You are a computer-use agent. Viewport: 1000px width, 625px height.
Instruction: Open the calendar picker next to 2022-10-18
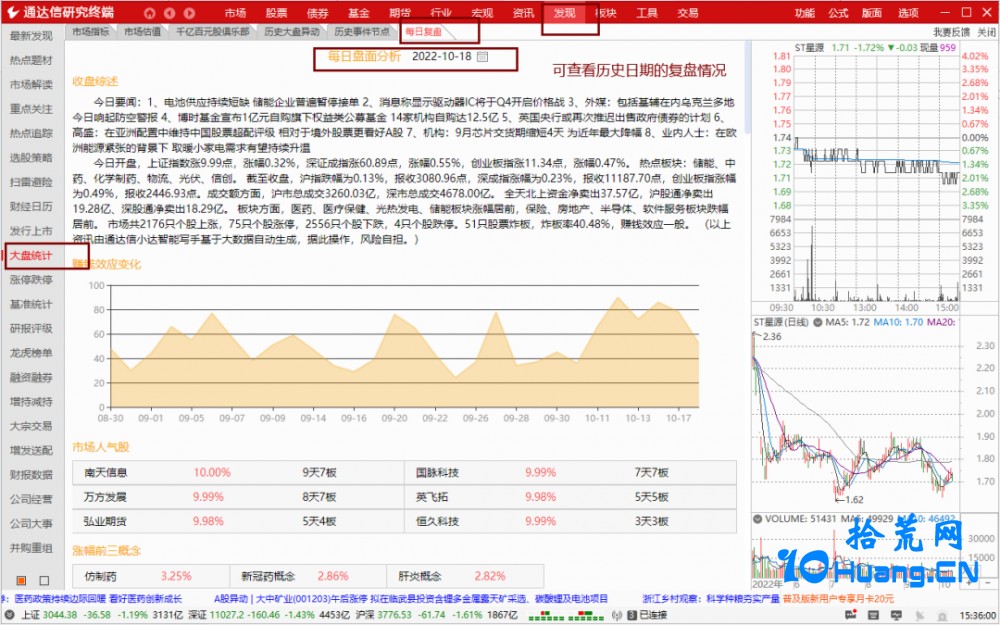point(483,57)
